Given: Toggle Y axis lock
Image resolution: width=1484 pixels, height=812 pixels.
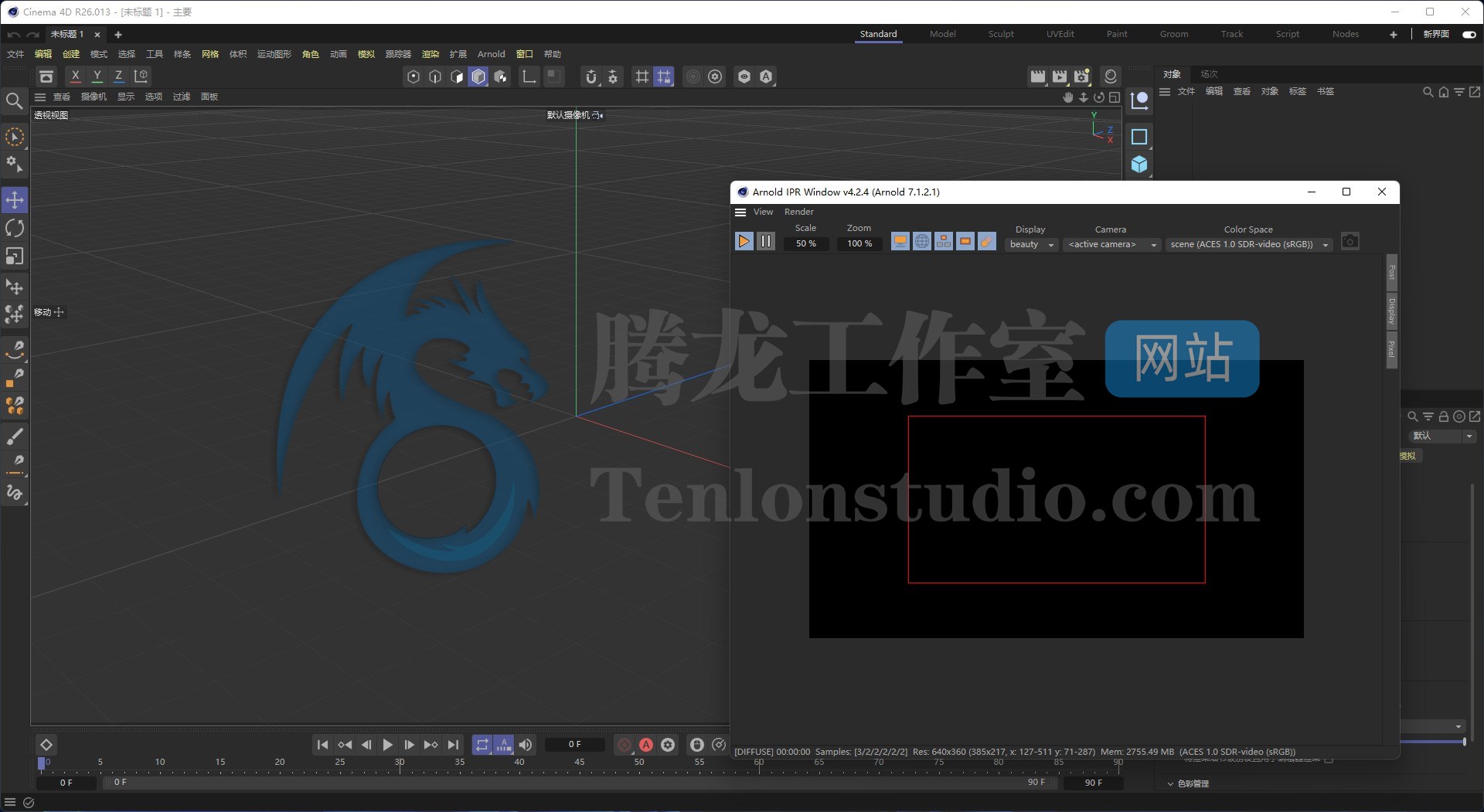Looking at the screenshot, I should click(x=97, y=76).
